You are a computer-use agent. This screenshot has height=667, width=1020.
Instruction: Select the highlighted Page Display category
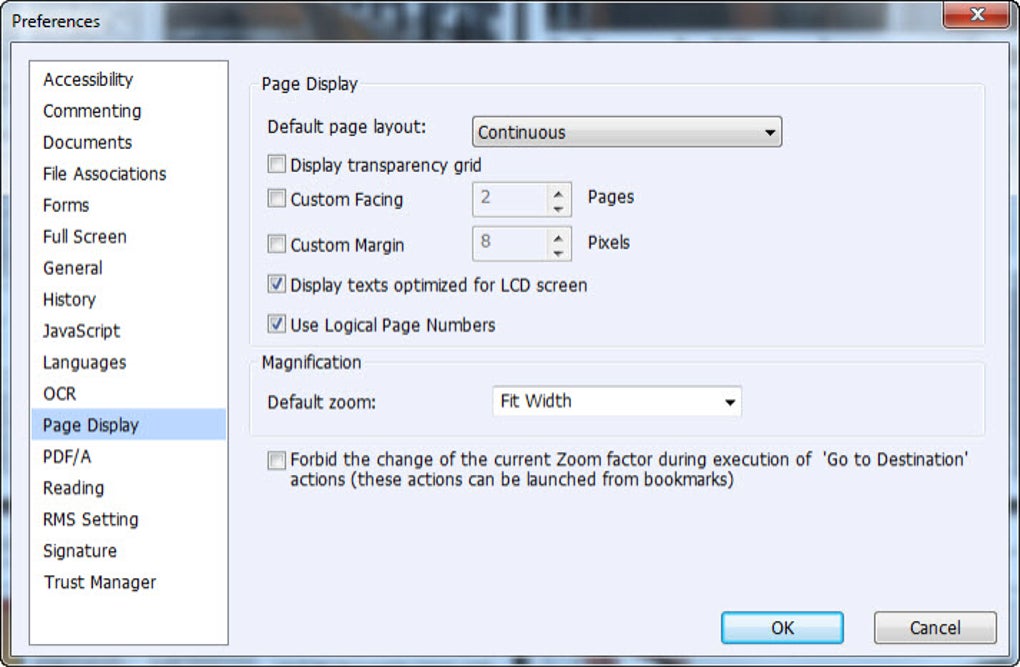pyautogui.click(x=129, y=425)
